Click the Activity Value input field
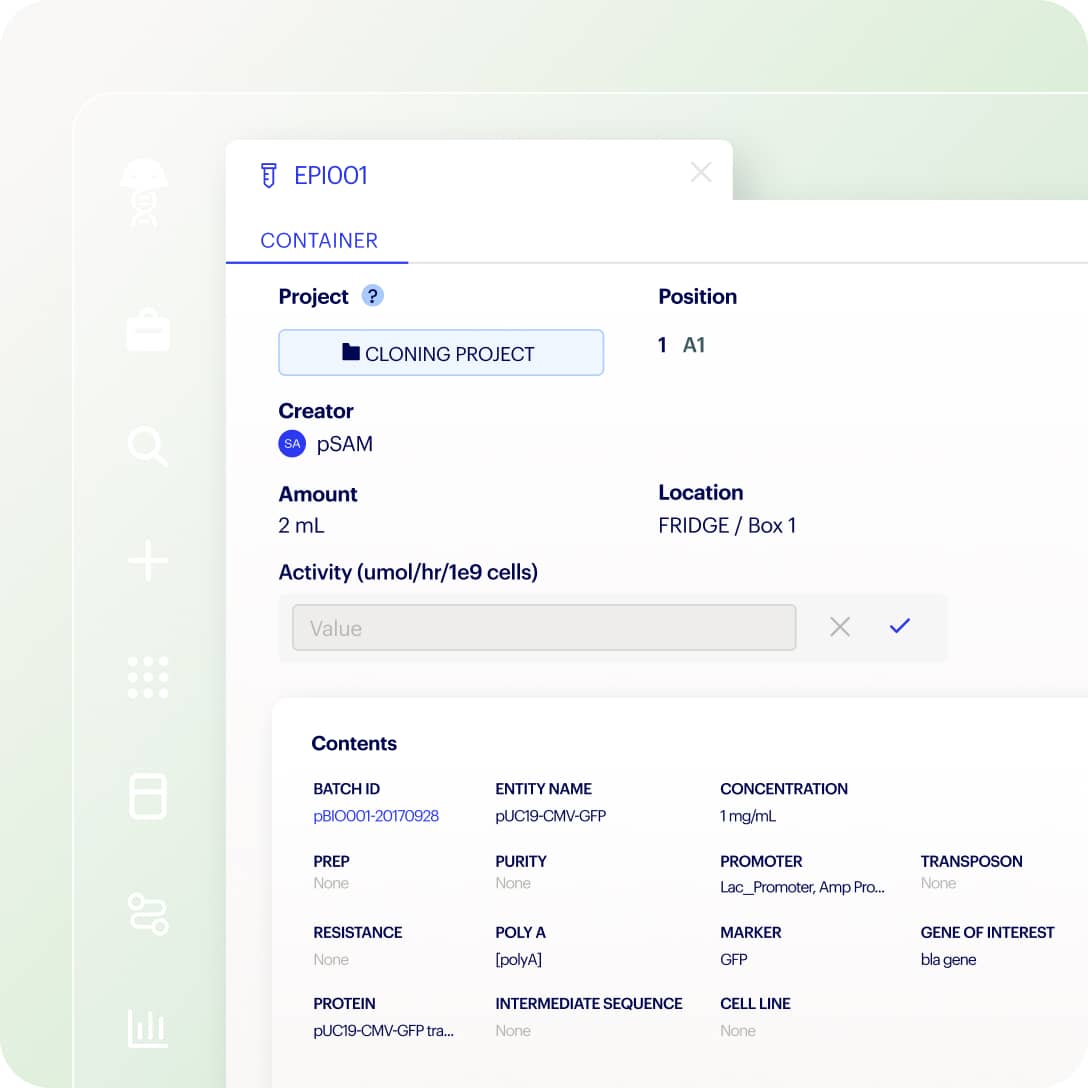1088x1088 pixels. point(544,627)
